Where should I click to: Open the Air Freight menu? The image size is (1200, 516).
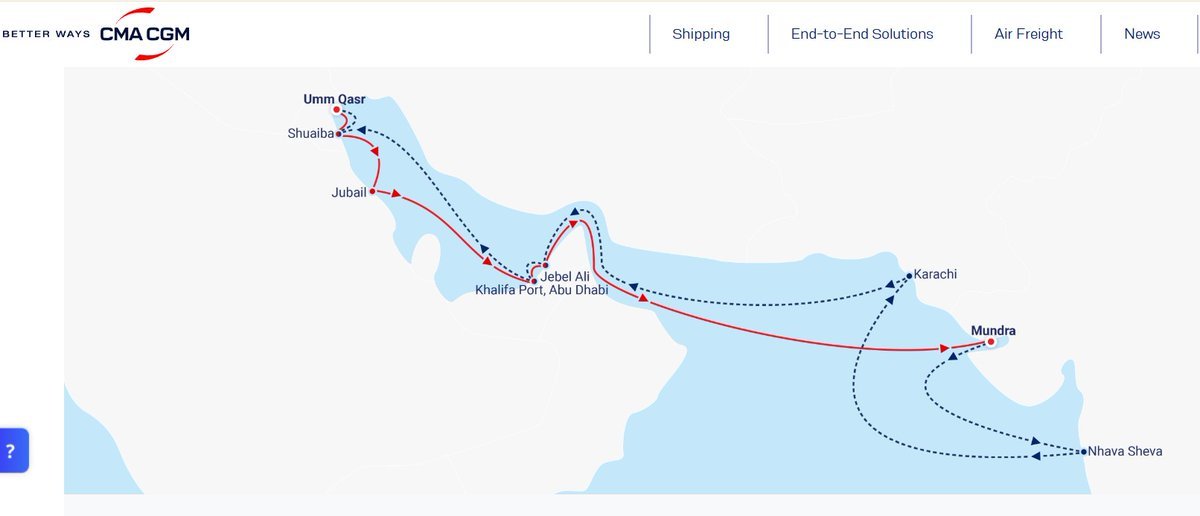click(1028, 34)
